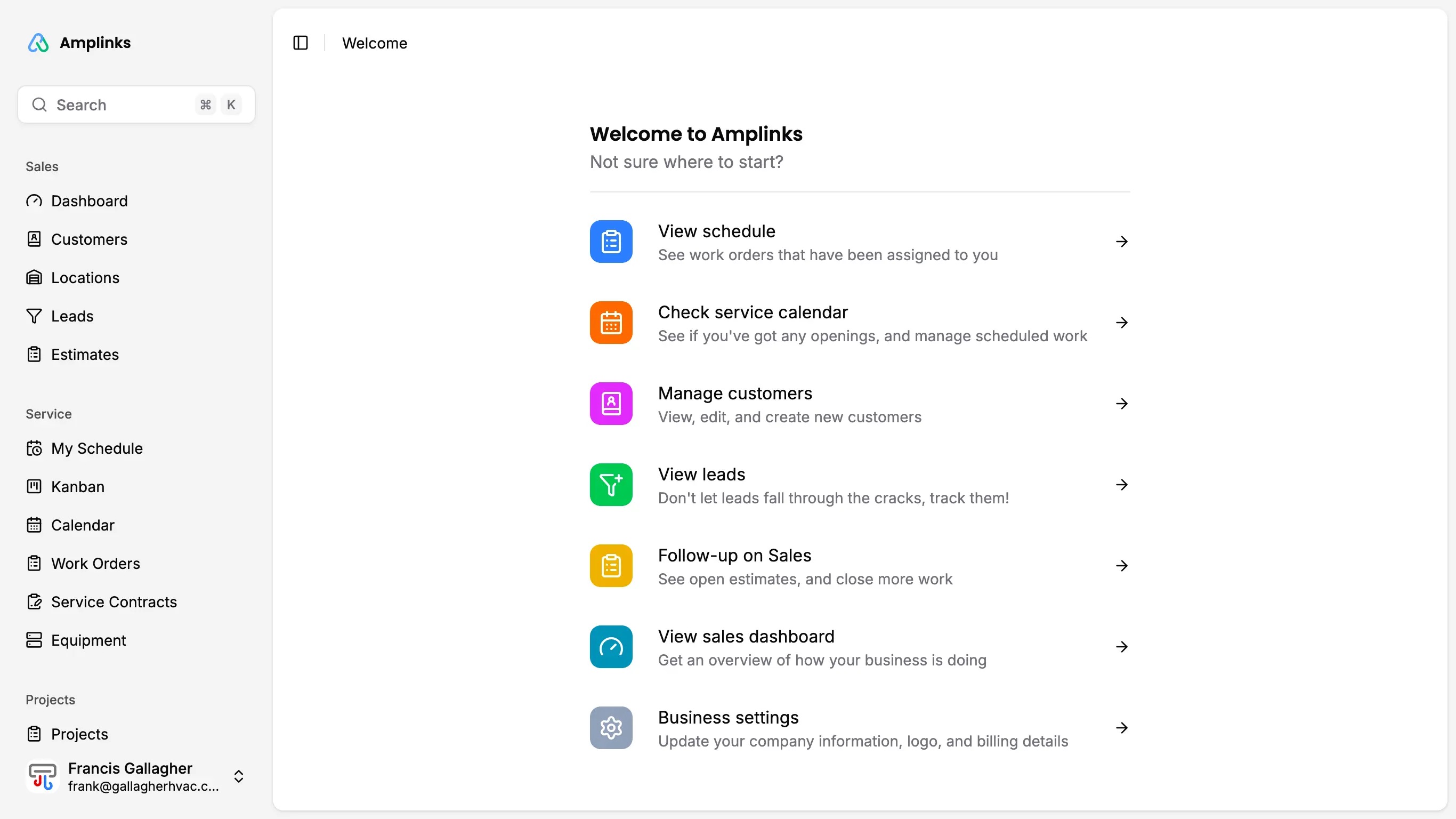Click the teal sales dashboard gauge icon
Image resolution: width=1456 pixels, height=819 pixels.
coord(610,646)
